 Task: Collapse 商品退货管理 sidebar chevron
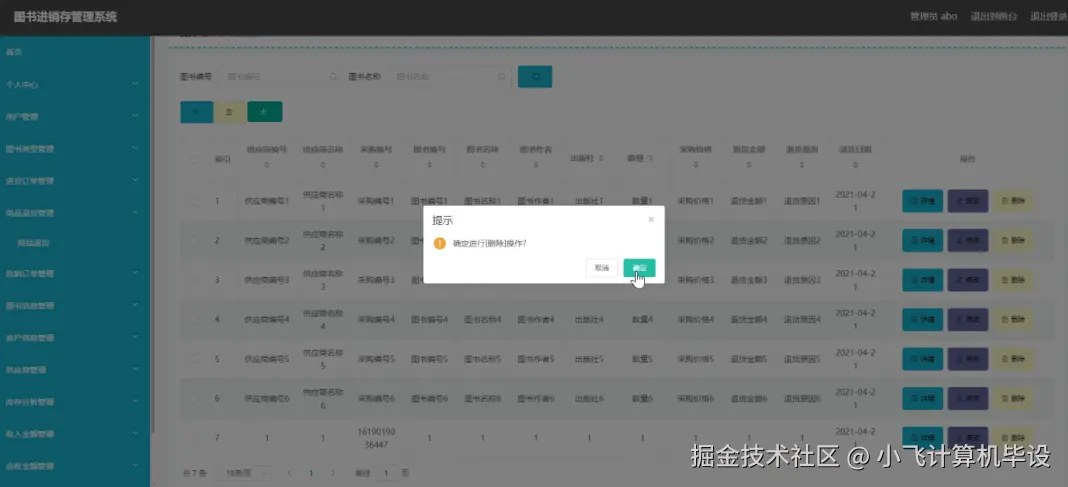click(x=135, y=213)
